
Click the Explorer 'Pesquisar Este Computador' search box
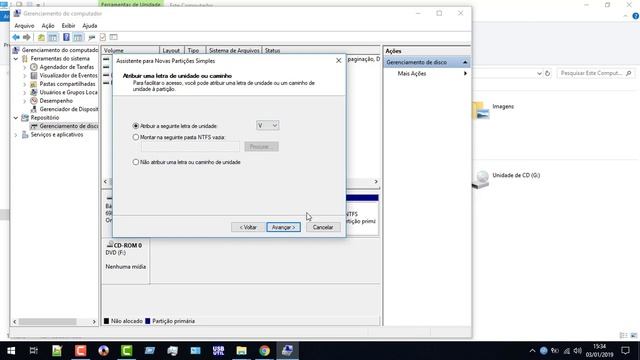click(x=596, y=73)
